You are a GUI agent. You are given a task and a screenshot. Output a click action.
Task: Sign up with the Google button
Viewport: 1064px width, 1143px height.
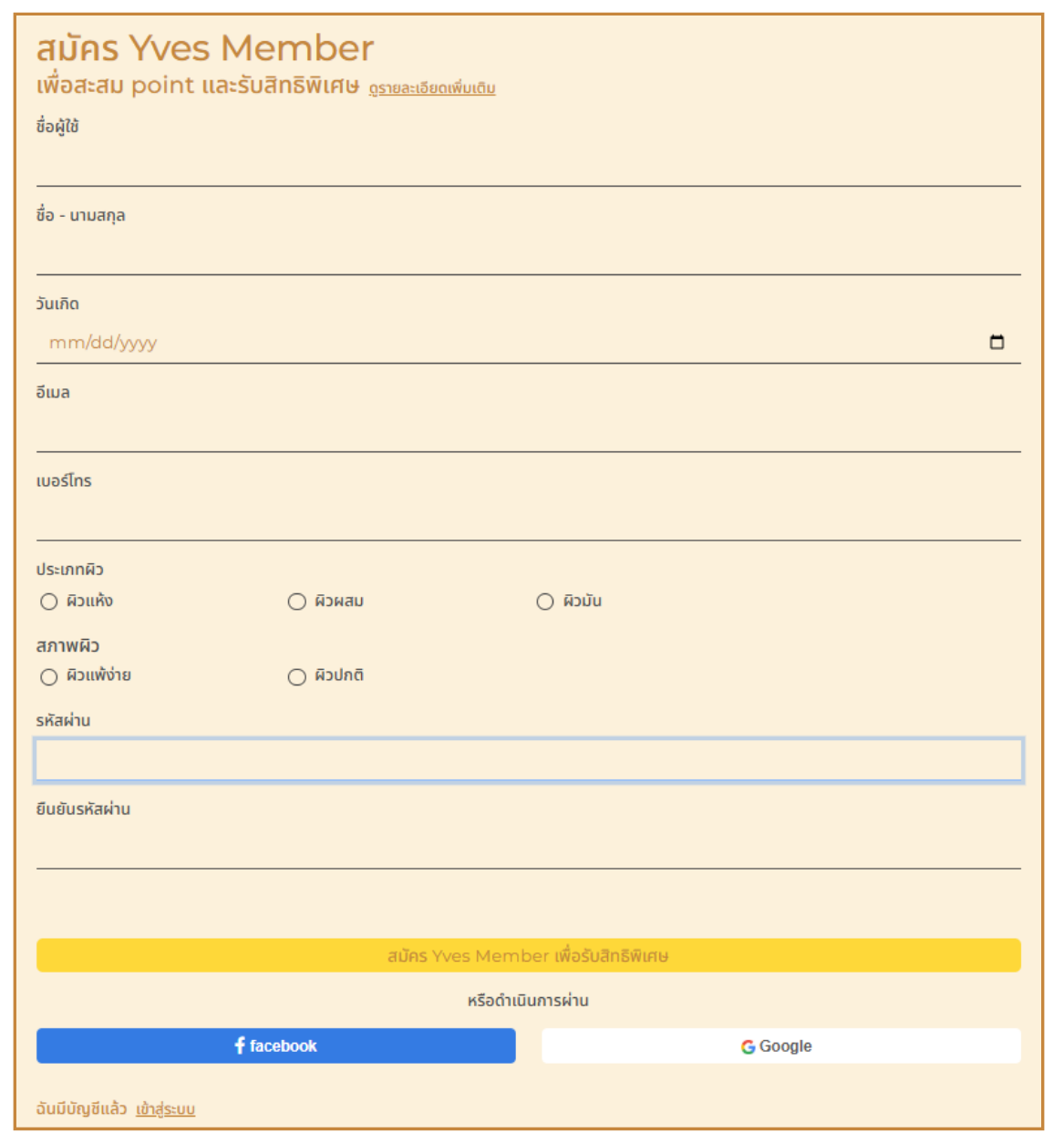point(781,1045)
